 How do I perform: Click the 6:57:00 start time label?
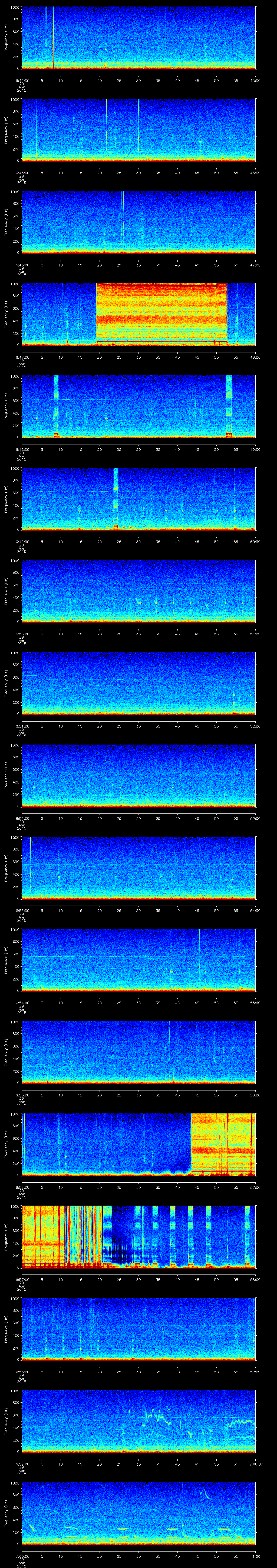pyautogui.click(x=22, y=1279)
